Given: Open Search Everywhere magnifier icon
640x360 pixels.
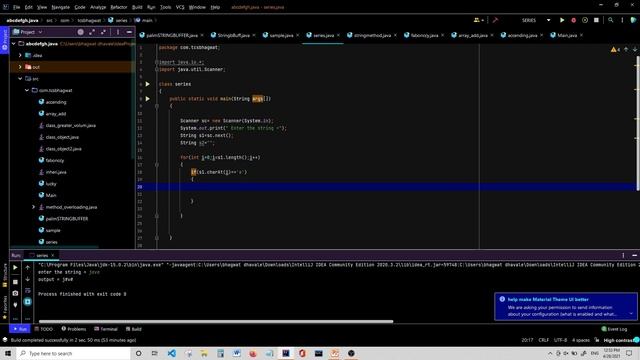Looking at the screenshot, I should tap(611, 20).
